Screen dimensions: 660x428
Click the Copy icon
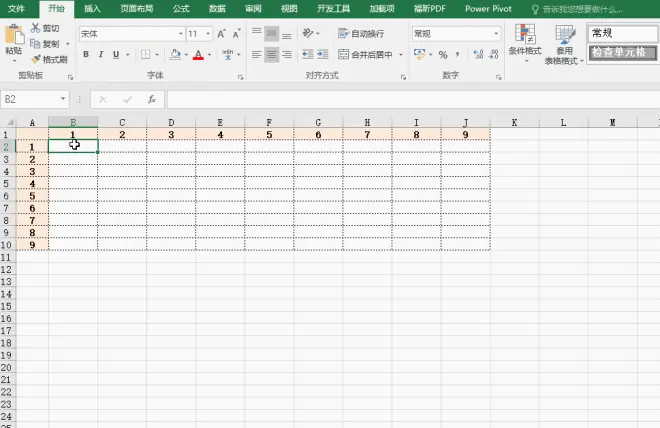point(35,43)
